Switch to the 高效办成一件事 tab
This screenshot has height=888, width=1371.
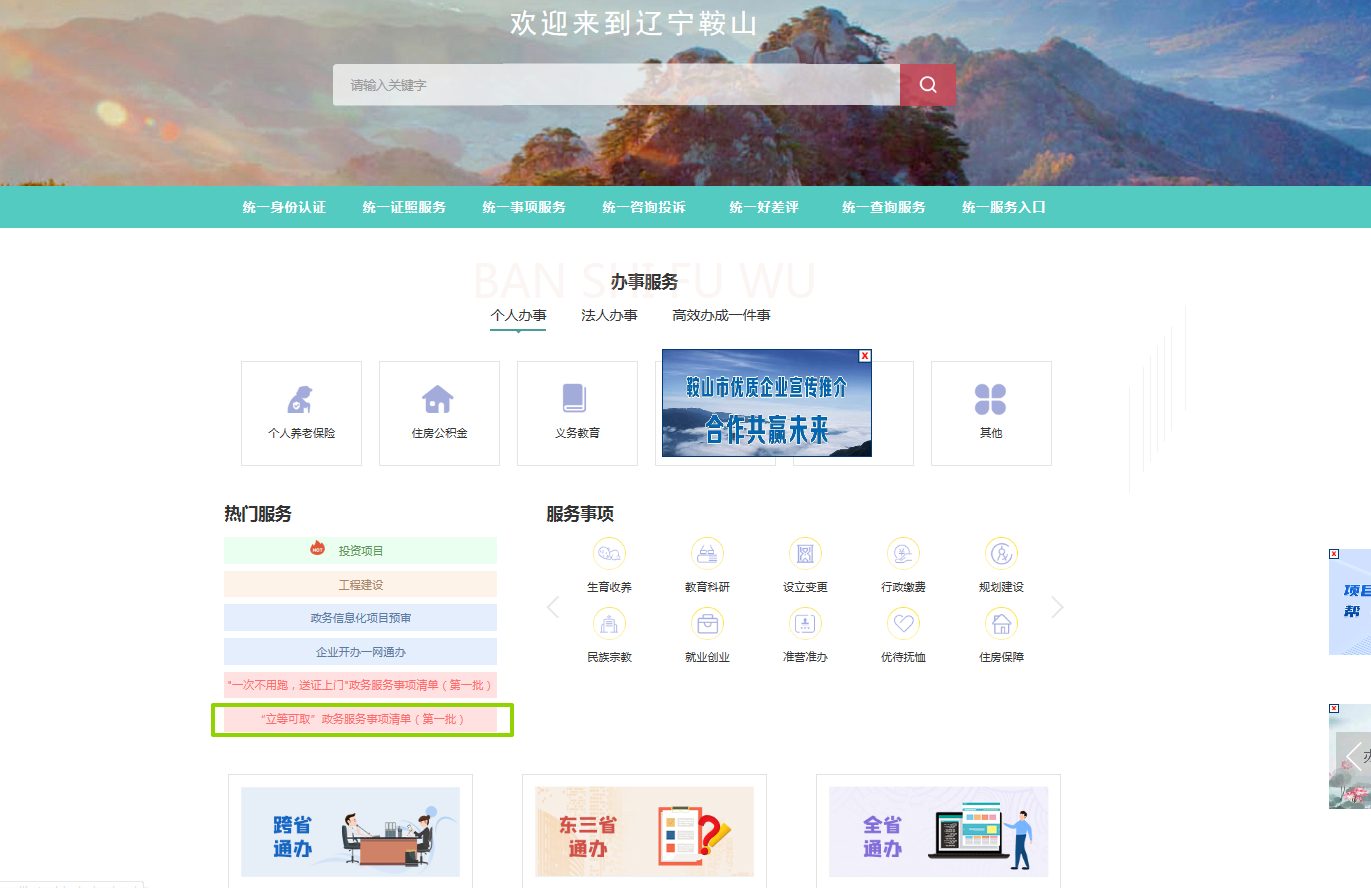point(721,315)
